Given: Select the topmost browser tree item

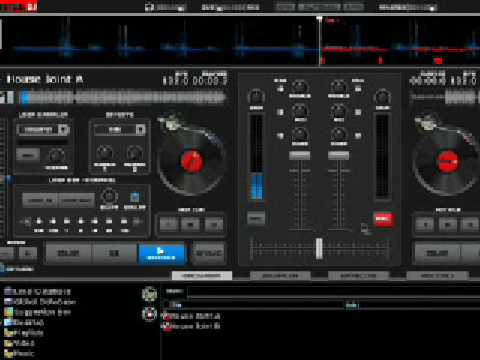Looking at the screenshot, I should click(37, 292).
